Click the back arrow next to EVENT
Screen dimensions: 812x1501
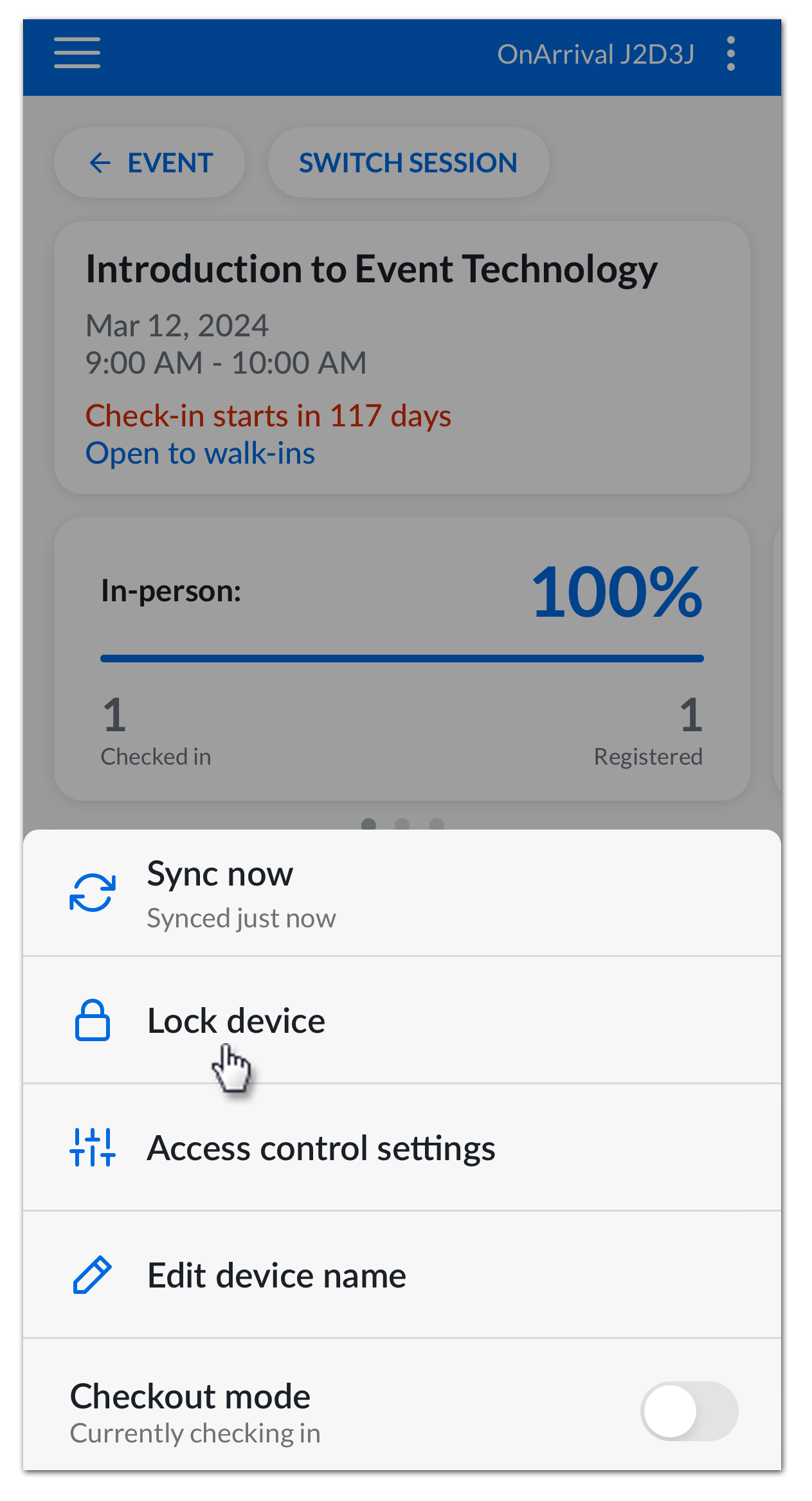[x=100, y=163]
